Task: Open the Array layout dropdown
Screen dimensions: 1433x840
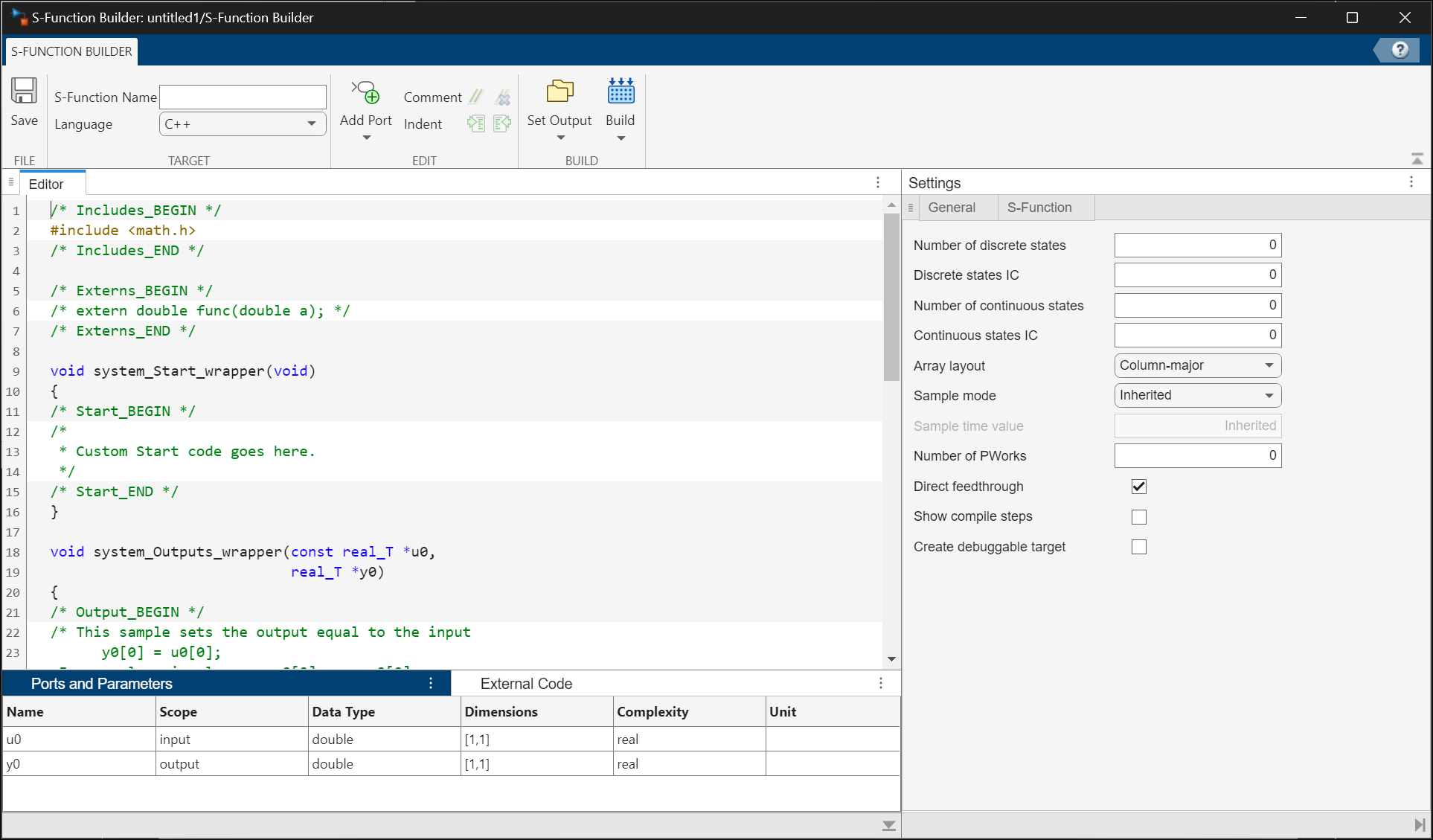Action: point(1197,365)
